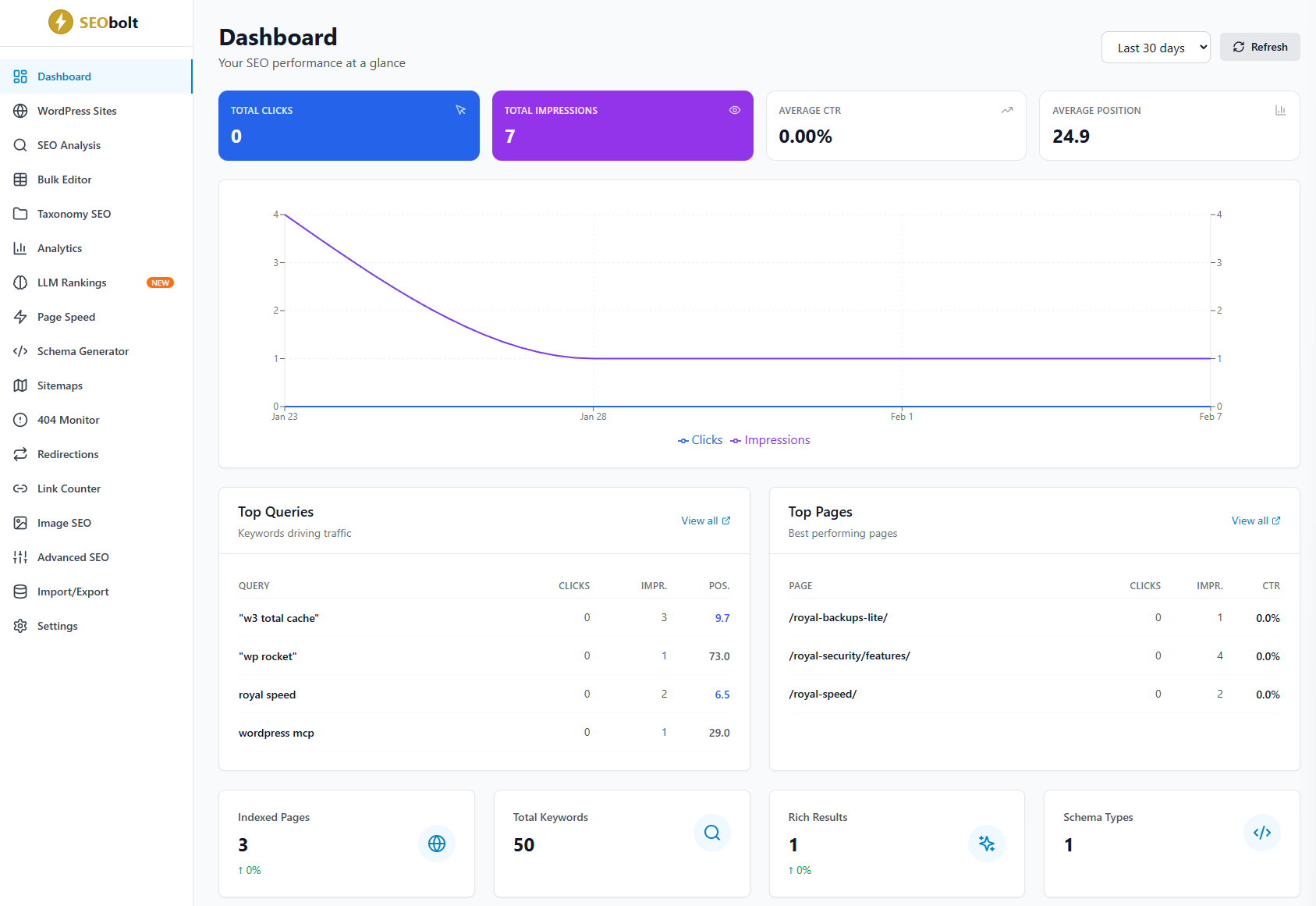
Task: Toggle the Impressions series on the chart
Action: 776,439
